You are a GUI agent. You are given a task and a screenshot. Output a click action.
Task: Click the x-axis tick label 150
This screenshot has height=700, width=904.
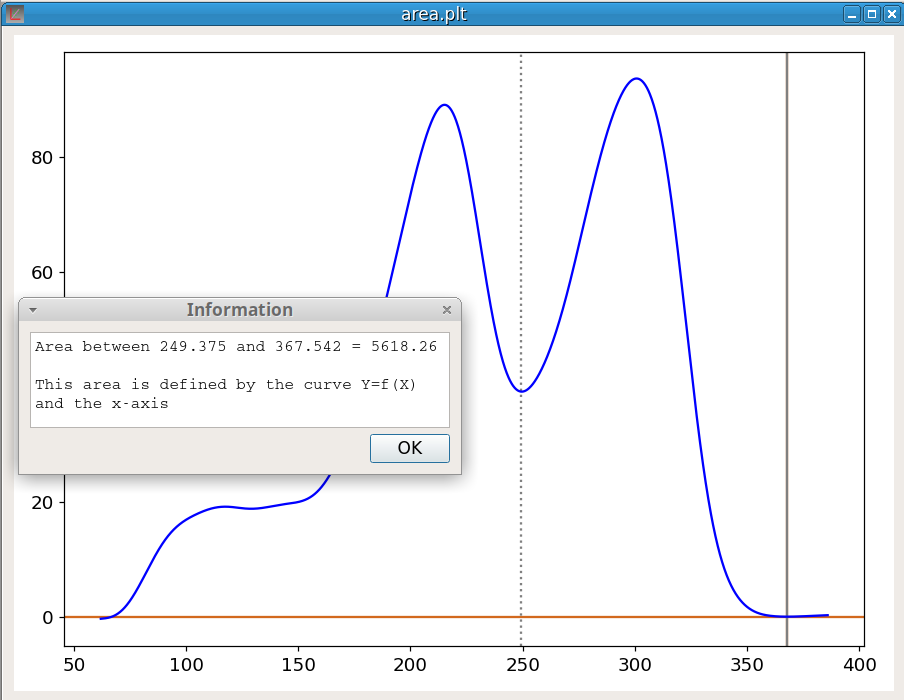click(x=298, y=665)
